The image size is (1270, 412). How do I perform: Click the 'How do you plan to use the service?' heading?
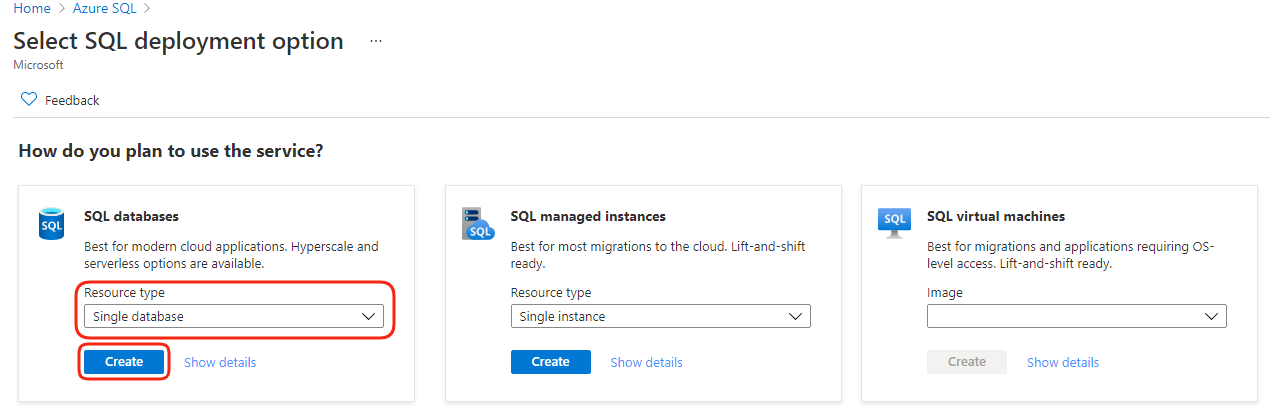[171, 151]
